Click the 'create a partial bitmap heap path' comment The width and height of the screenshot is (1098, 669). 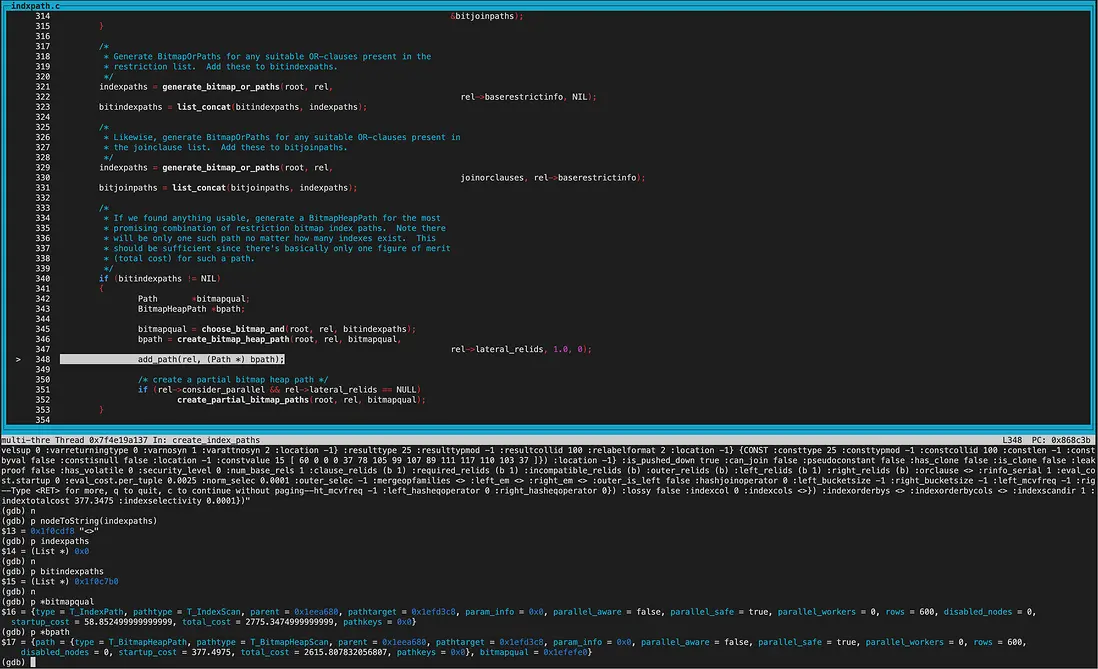232,379
